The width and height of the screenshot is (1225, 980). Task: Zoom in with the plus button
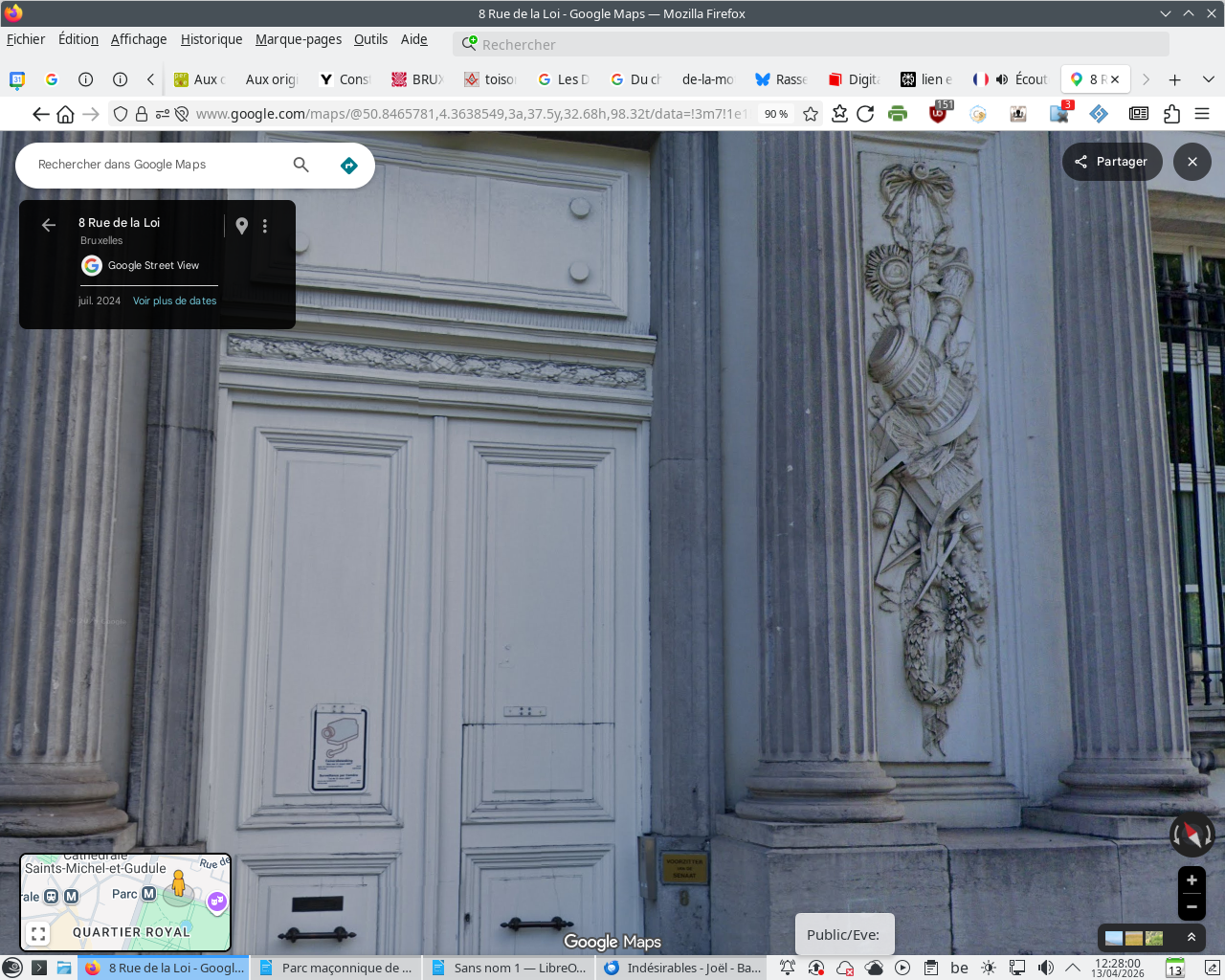click(x=1192, y=880)
